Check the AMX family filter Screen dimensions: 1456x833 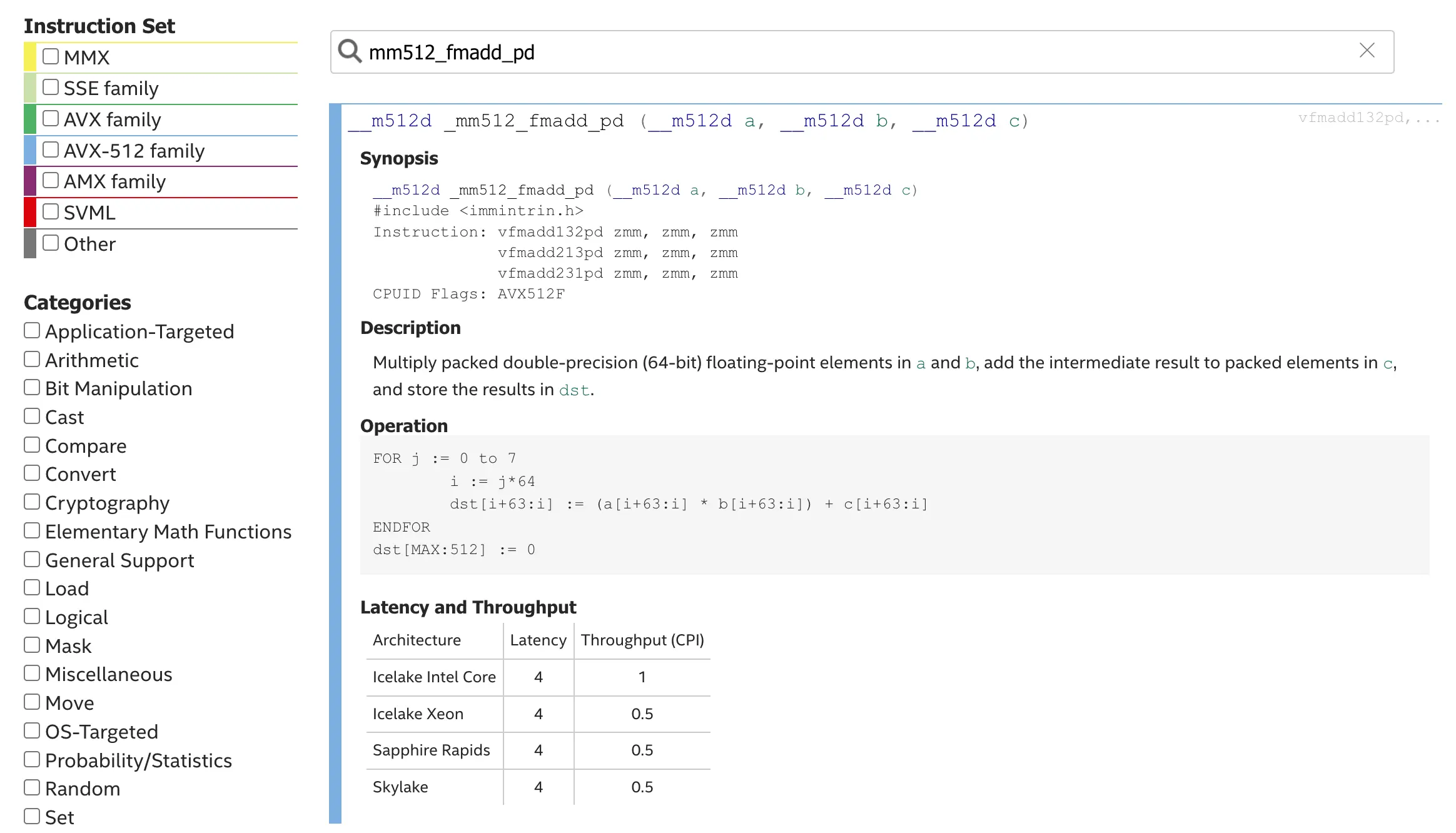51,179
